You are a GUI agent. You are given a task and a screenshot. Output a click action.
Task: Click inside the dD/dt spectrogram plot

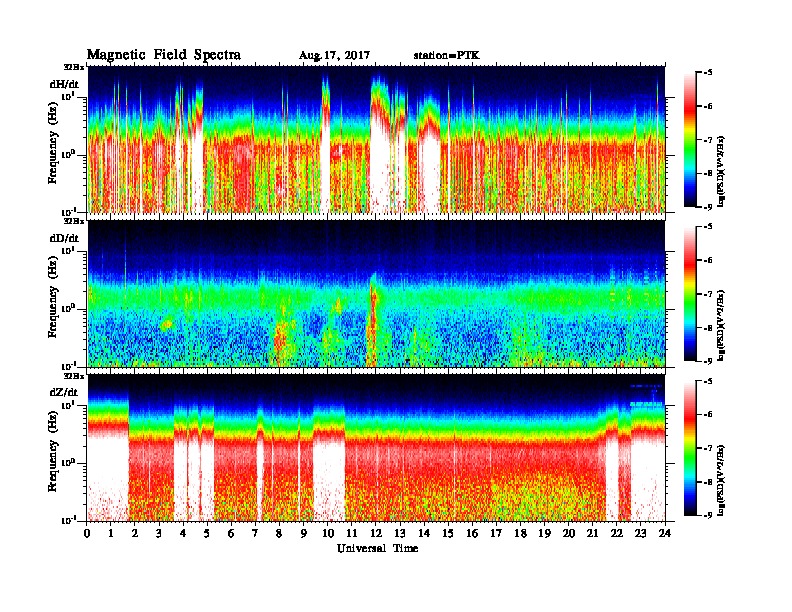tap(376, 294)
